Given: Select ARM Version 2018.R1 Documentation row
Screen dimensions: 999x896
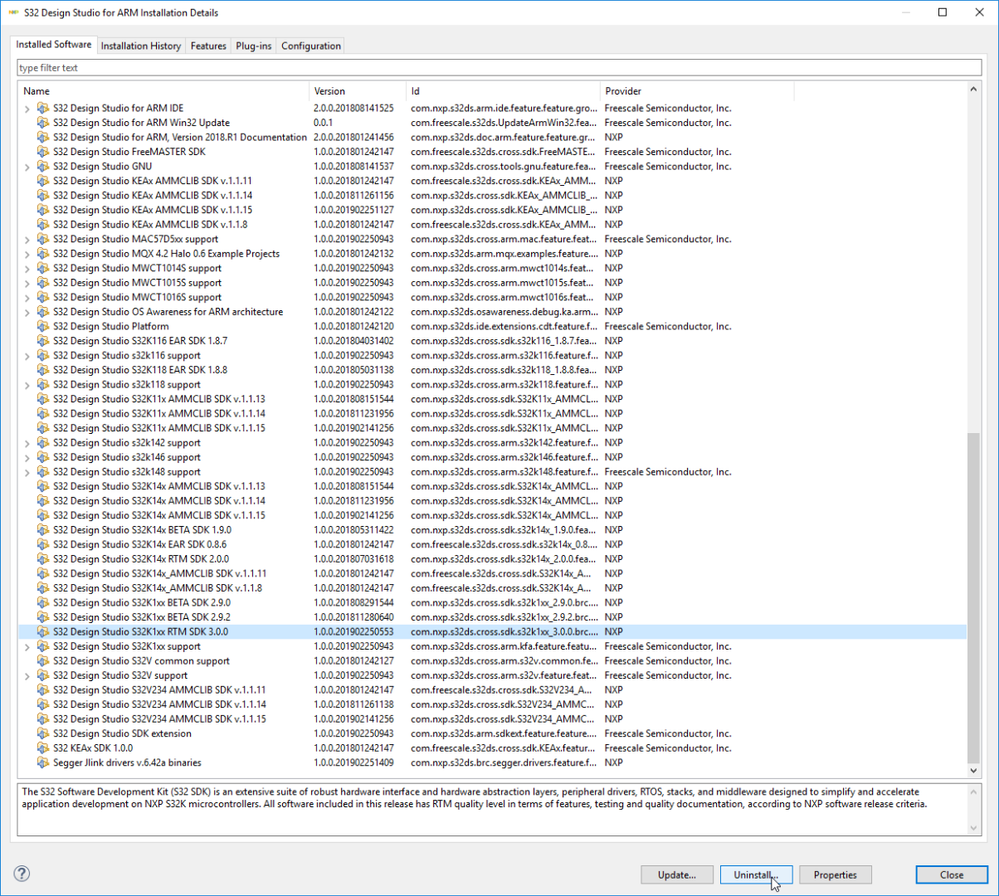Looking at the screenshot, I should pos(492,138).
